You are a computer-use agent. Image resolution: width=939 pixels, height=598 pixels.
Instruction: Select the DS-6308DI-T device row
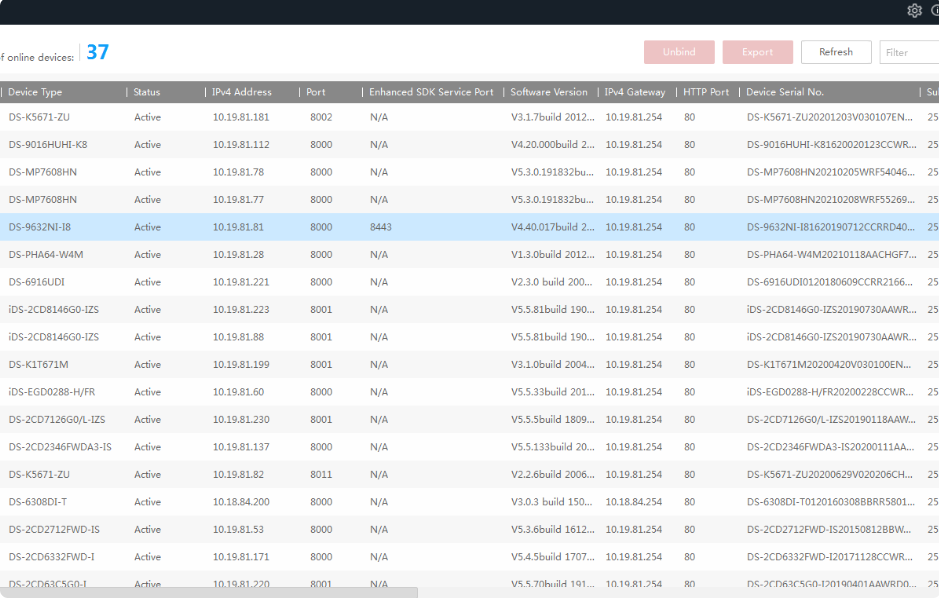click(38, 502)
